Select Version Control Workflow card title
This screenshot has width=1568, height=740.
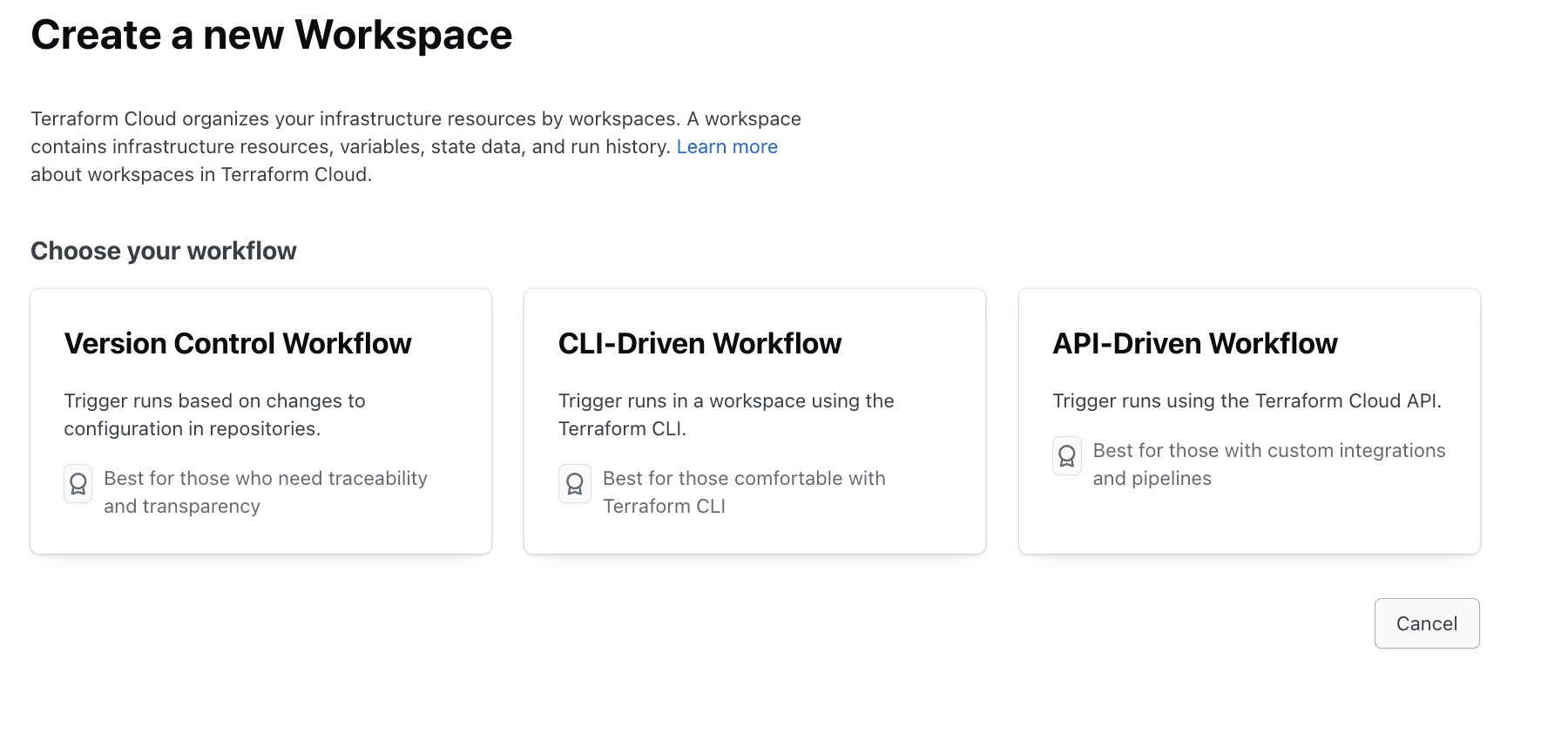coord(238,344)
